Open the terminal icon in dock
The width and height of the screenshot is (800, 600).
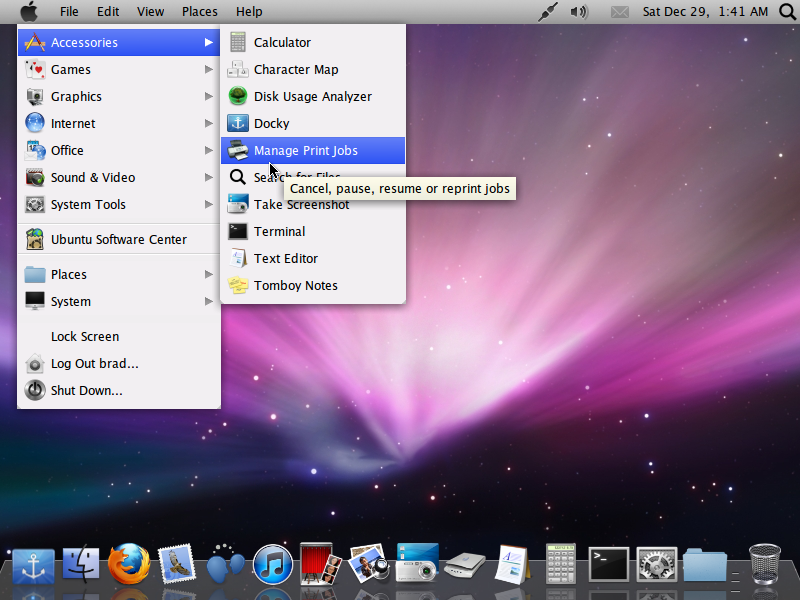[608, 564]
